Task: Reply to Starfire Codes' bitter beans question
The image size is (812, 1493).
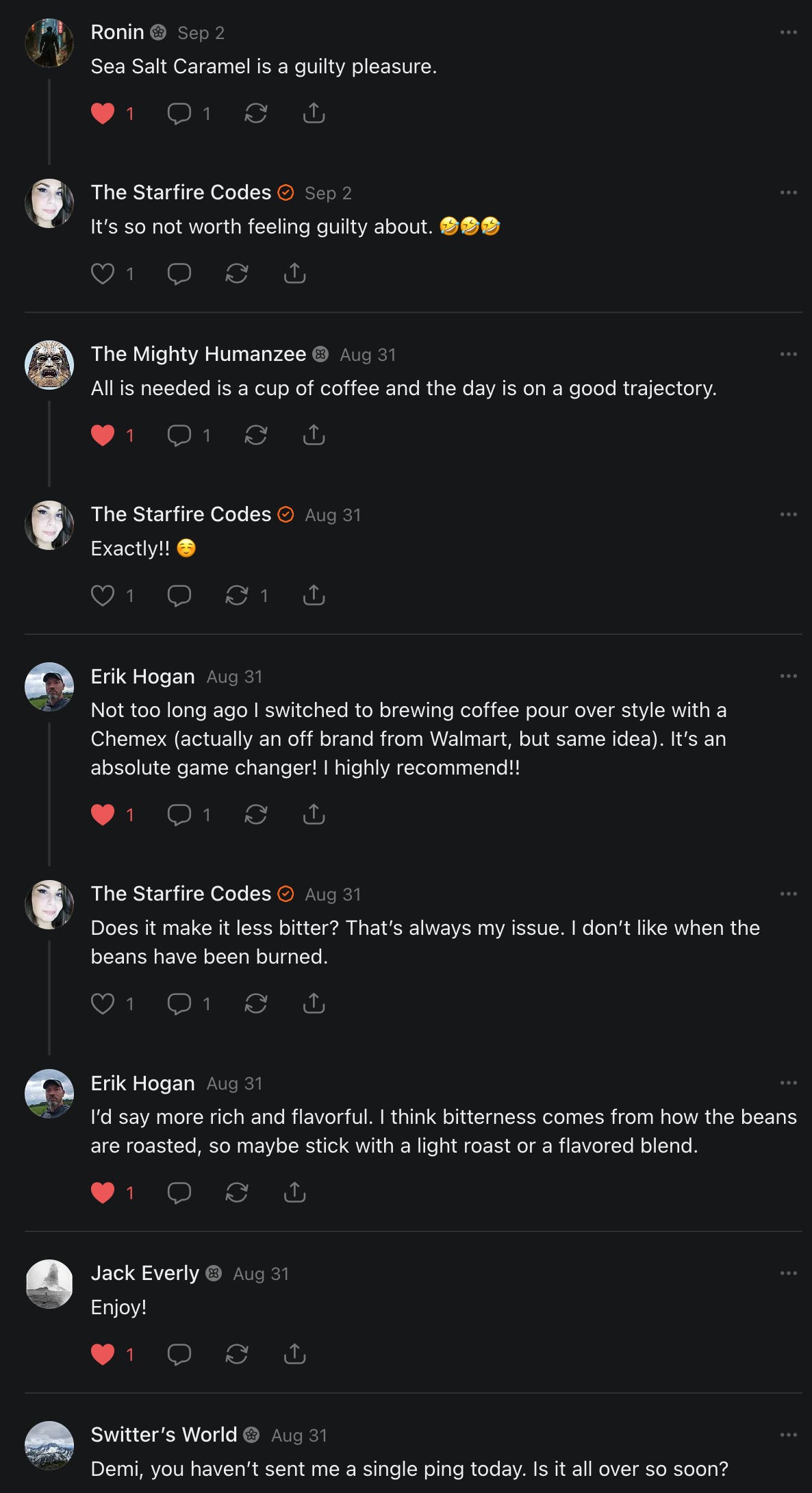Action: click(x=179, y=1003)
